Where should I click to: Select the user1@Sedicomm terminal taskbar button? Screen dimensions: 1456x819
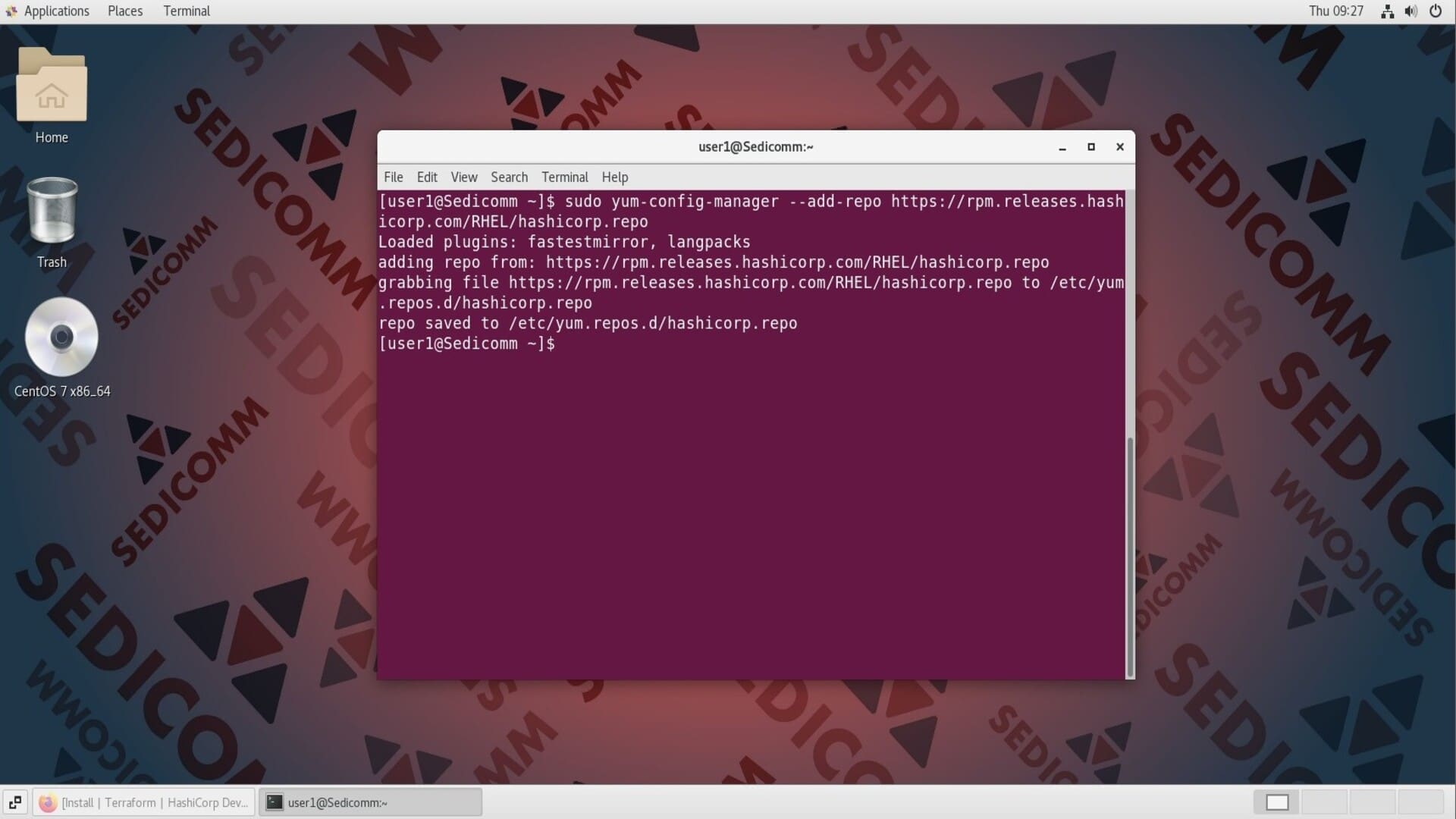(370, 802)
